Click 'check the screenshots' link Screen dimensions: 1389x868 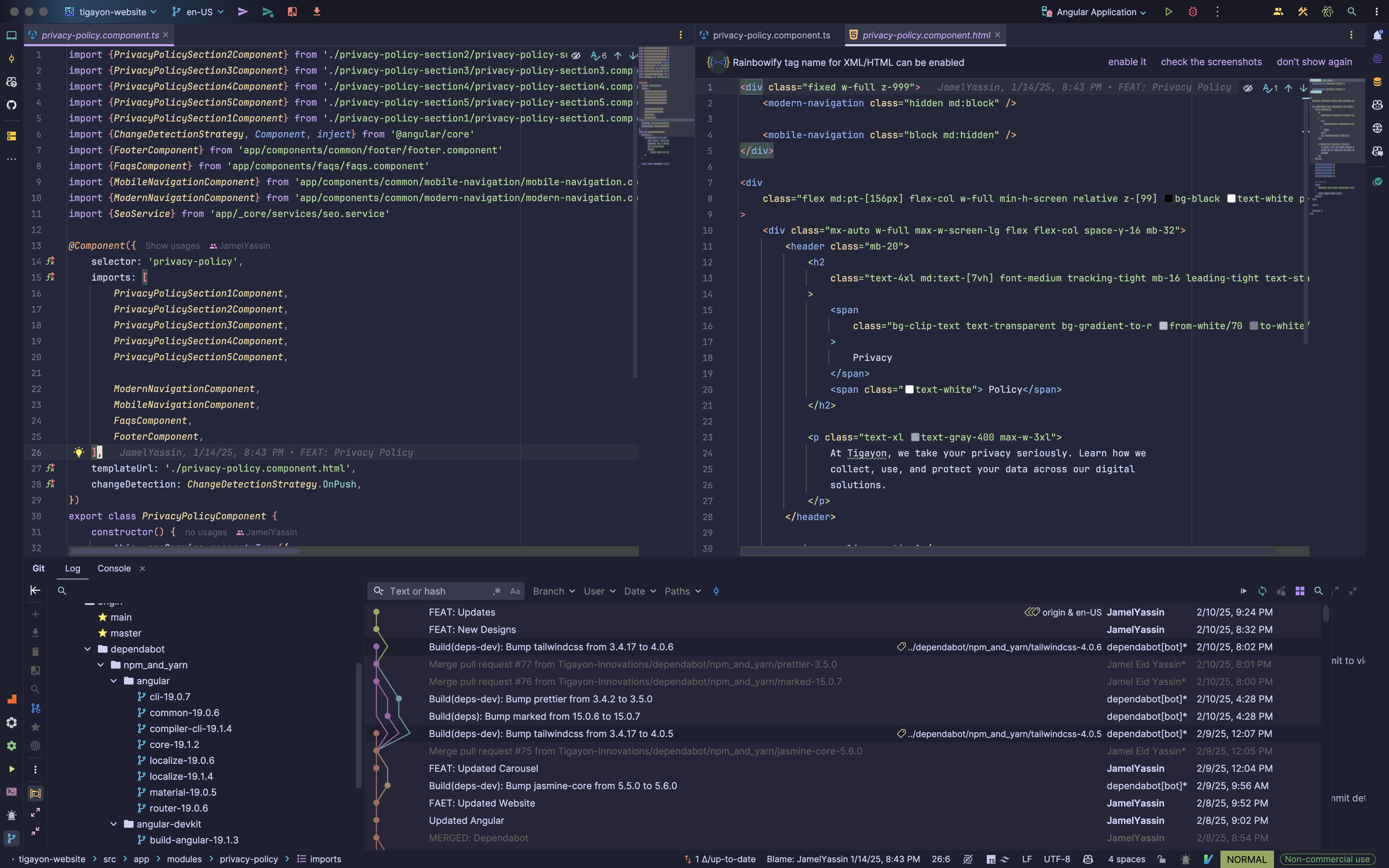pyautogui.click(x=1211, y=62)
